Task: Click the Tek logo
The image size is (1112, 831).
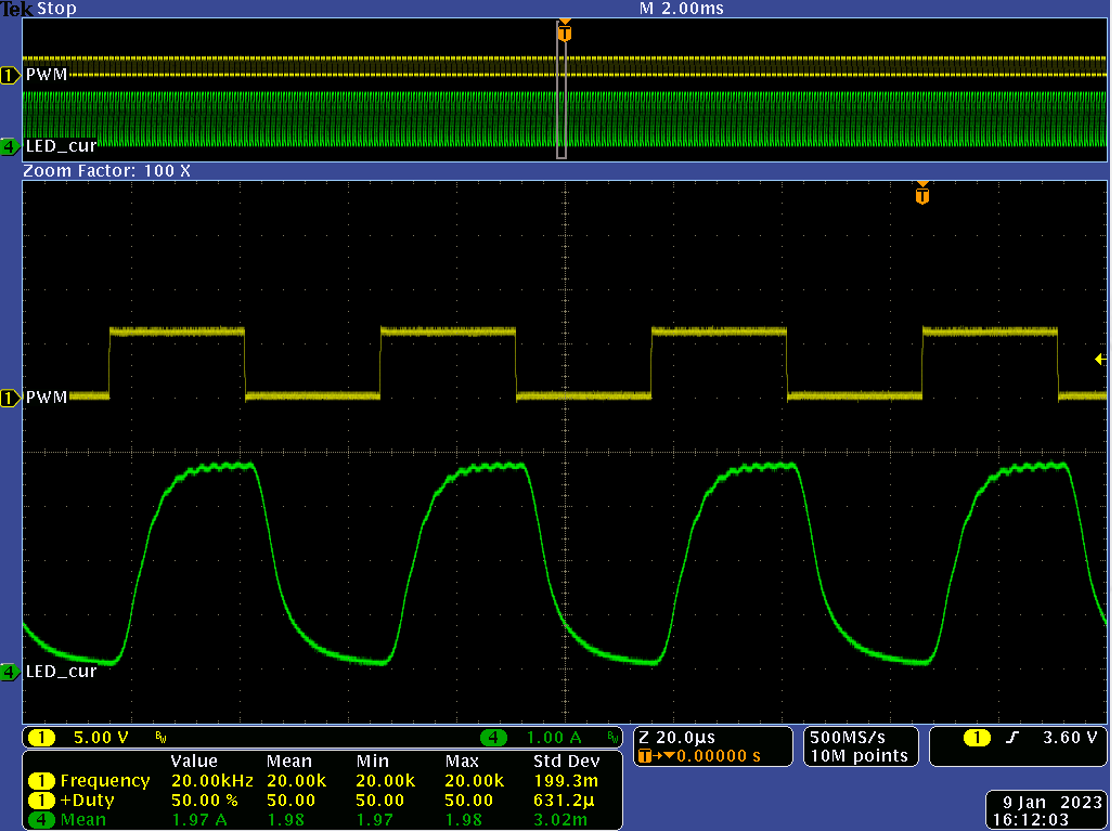Action: click(16, 8)
